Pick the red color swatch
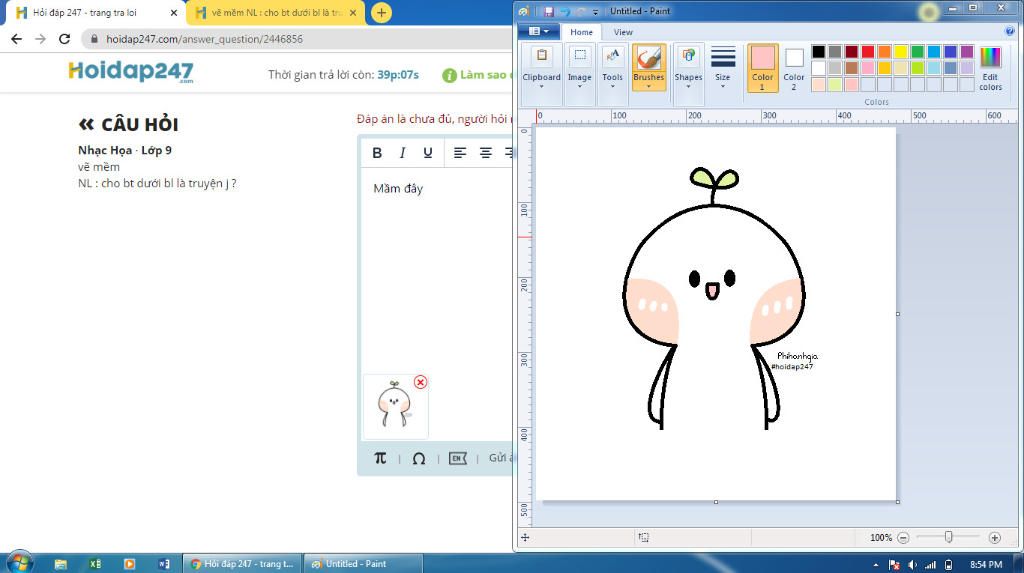Screen dimensions: 1024x573 point(868,52)
